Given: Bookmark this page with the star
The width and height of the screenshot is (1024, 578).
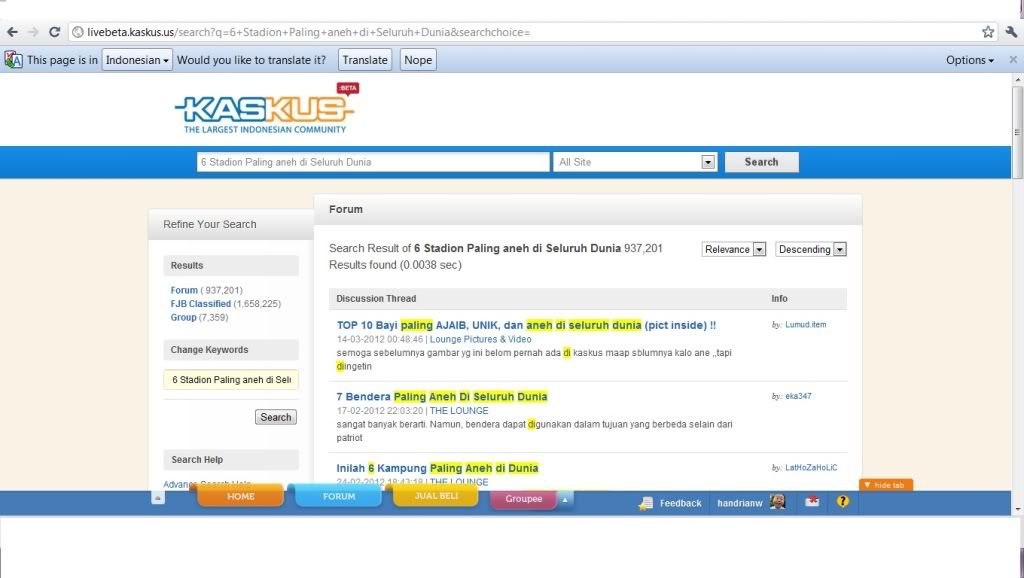Looking at the screenshot, I should pyautogui.click(x=988, y=31).
